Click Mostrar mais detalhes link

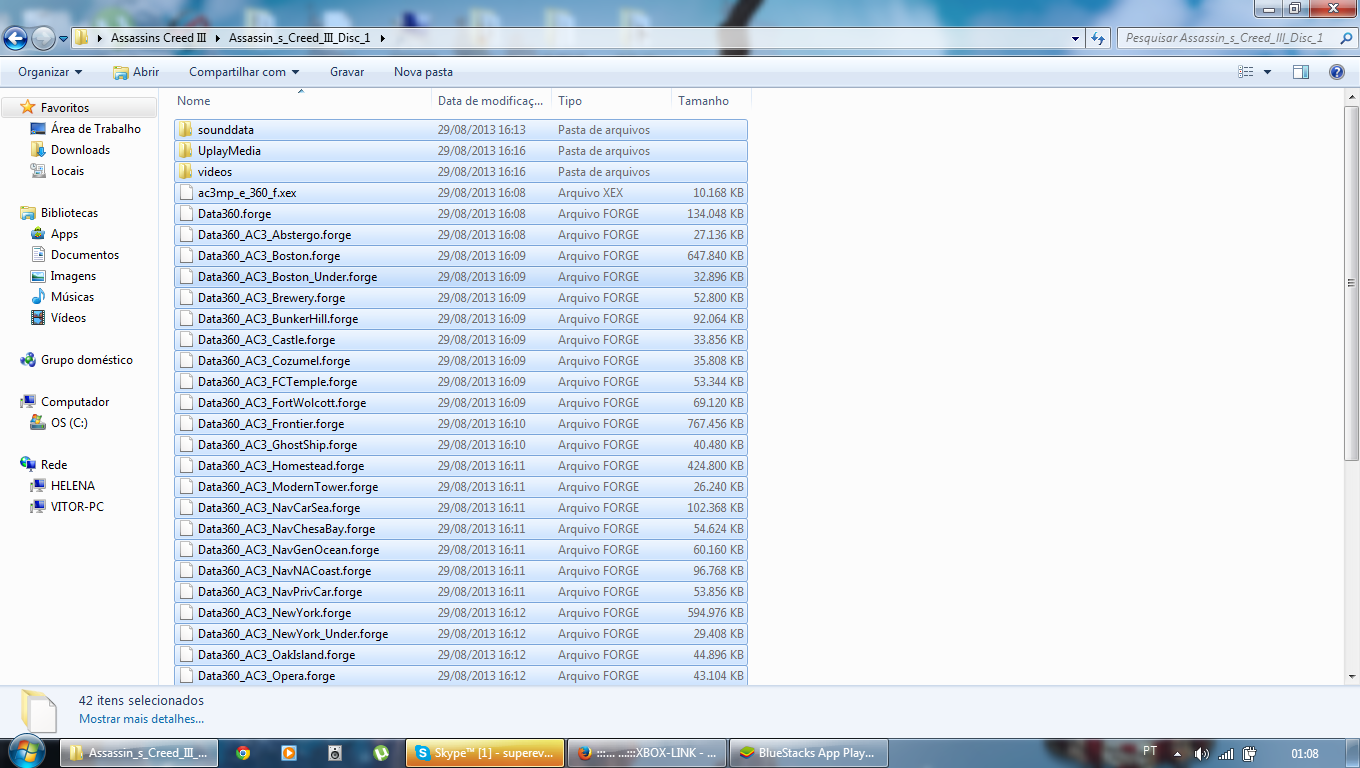tap(141, 718)
